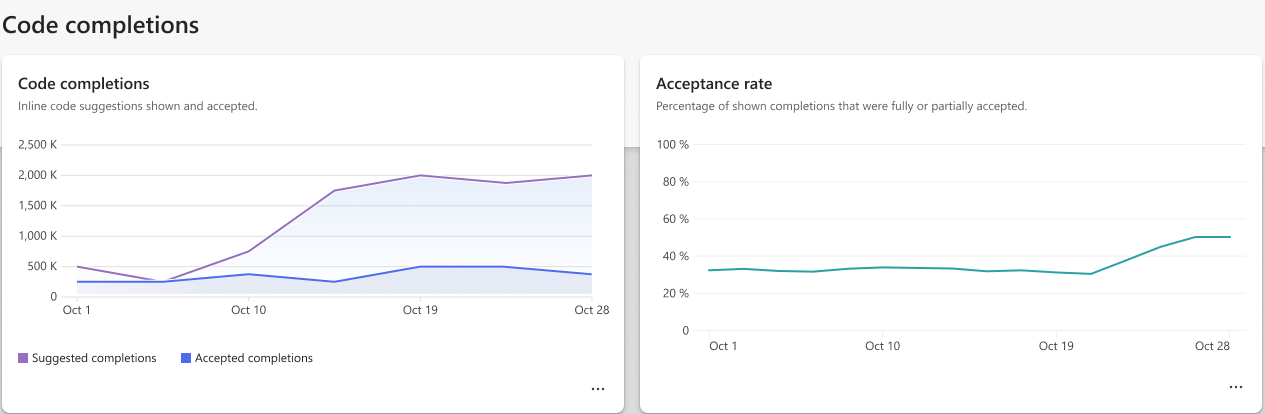The height and width of the screenshot is (414, 1265).
Task: Click the Oct 10 label on completions chart
Action: click(248, 310)
